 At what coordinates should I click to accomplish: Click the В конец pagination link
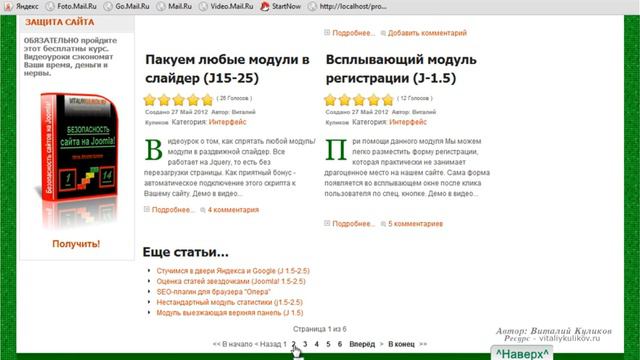pyautogui.click(x=401, y=344)
